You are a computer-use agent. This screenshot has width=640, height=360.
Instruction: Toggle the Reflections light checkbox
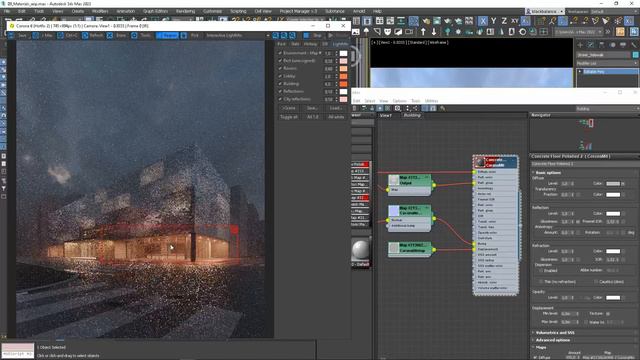point(280,91)
